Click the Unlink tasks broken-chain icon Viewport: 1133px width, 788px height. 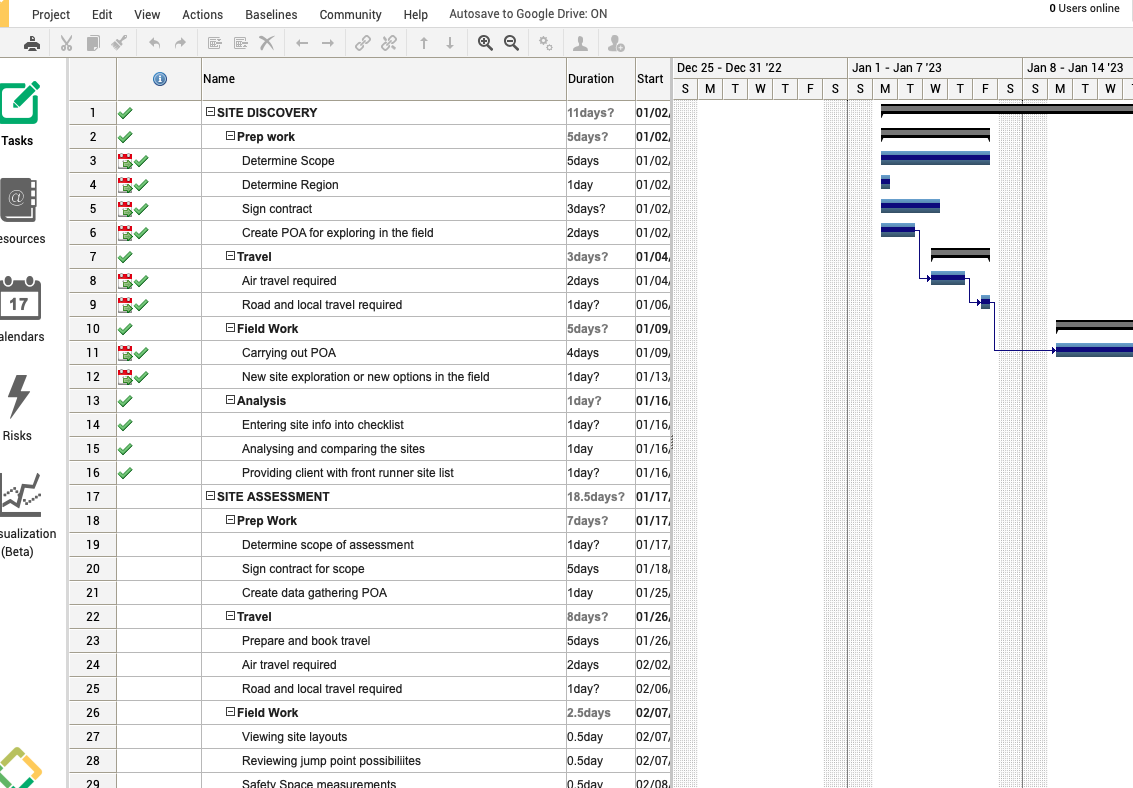(x=389, y=43)
